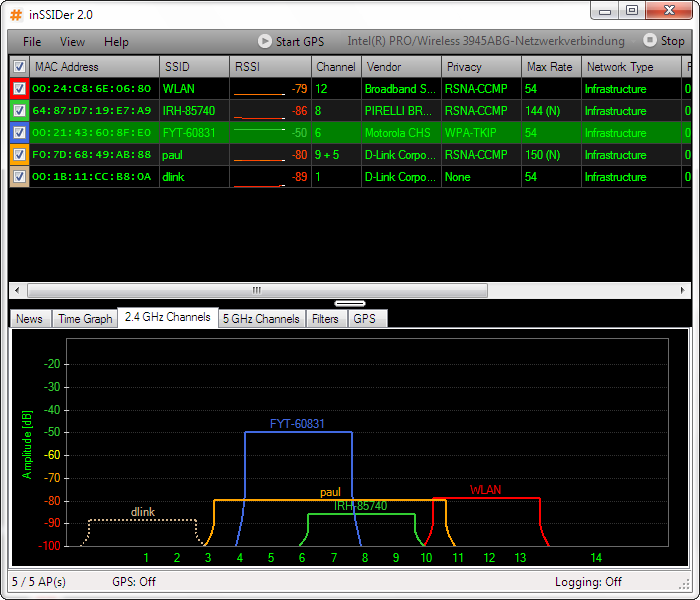
Task: Select the paul network row
Action: coord(200,155)
